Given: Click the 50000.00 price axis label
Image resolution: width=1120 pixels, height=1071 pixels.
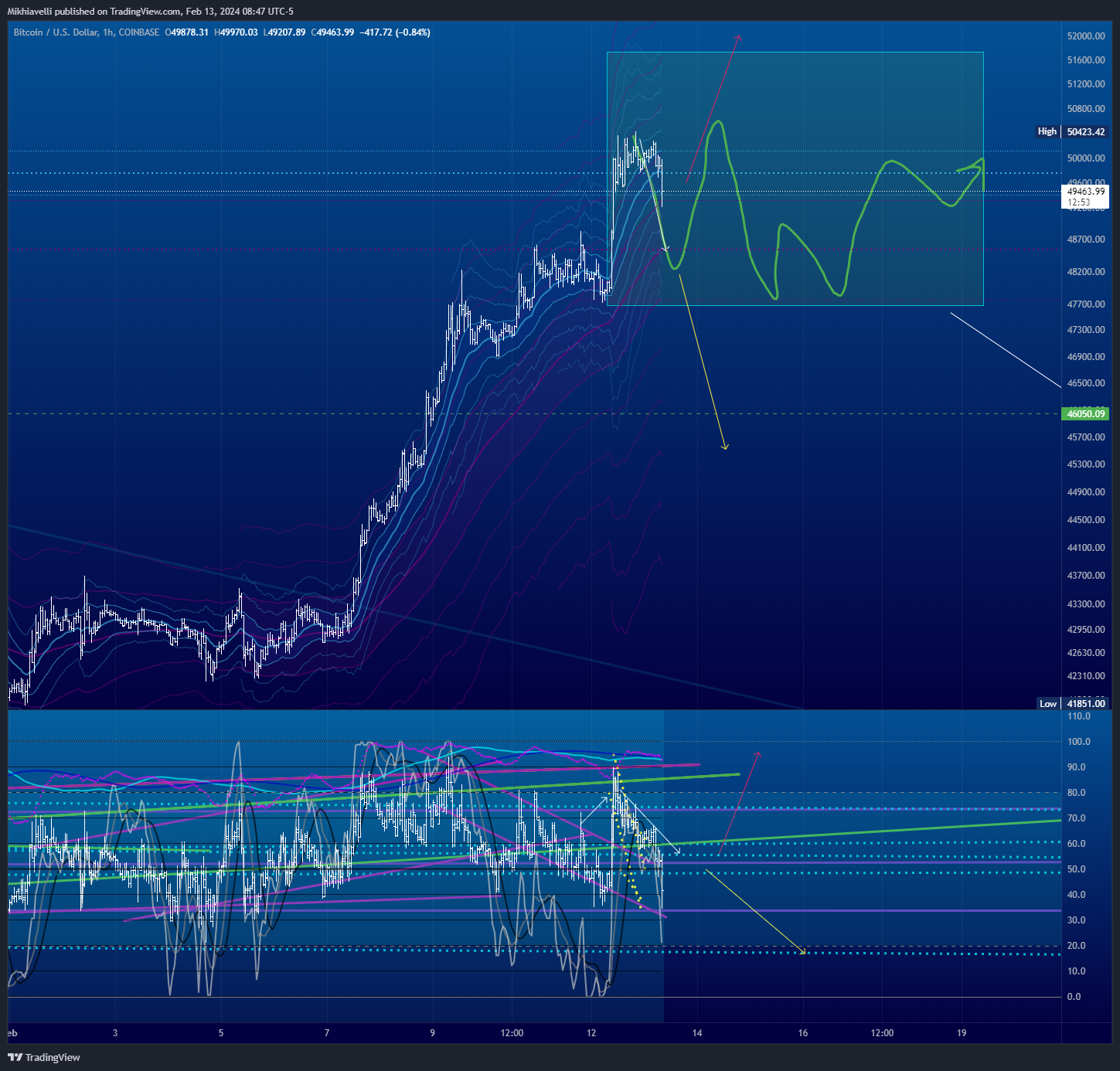Looking at the screenshot, I should (x=1086, y=158).
